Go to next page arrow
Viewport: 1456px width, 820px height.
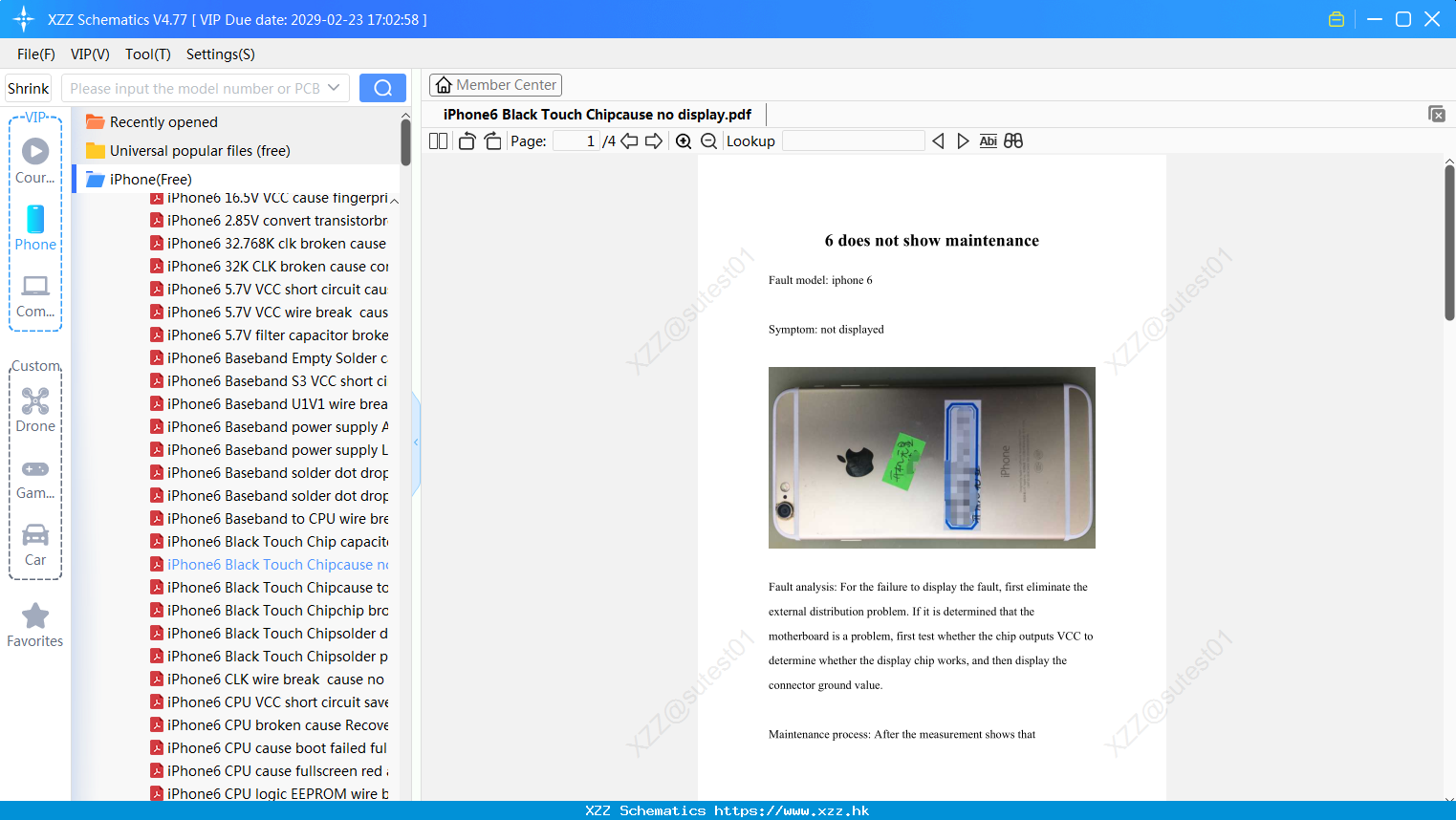(x=654, y=141)
